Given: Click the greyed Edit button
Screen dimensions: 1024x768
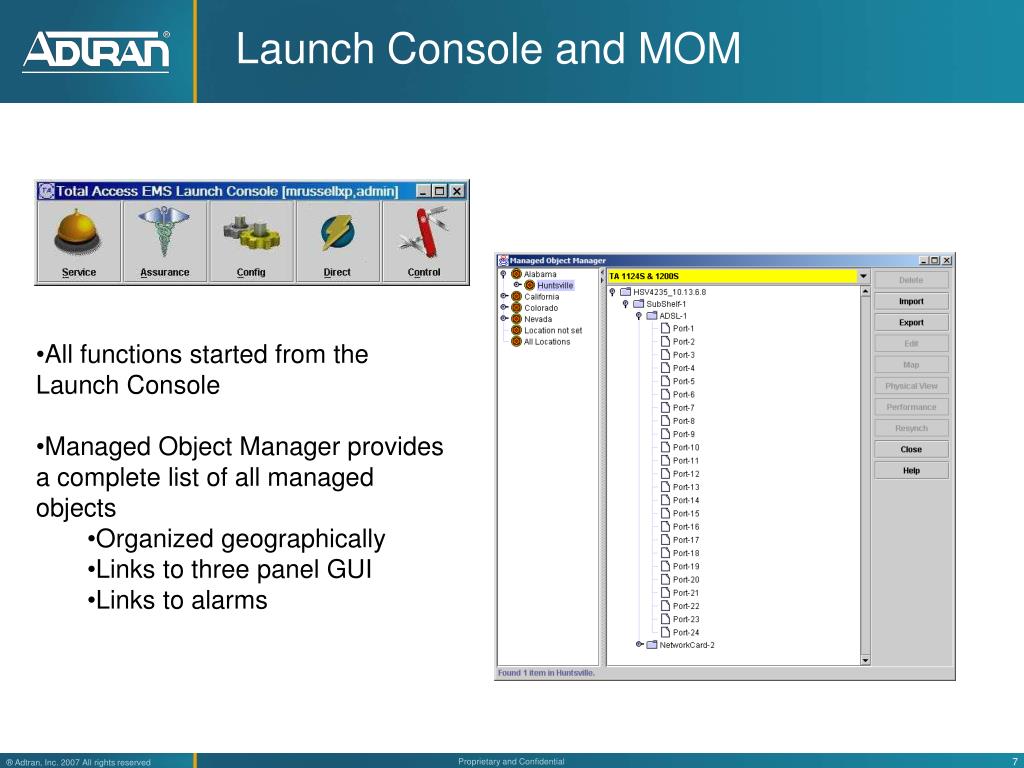Looking at the screenshot, I should (911, 344).
